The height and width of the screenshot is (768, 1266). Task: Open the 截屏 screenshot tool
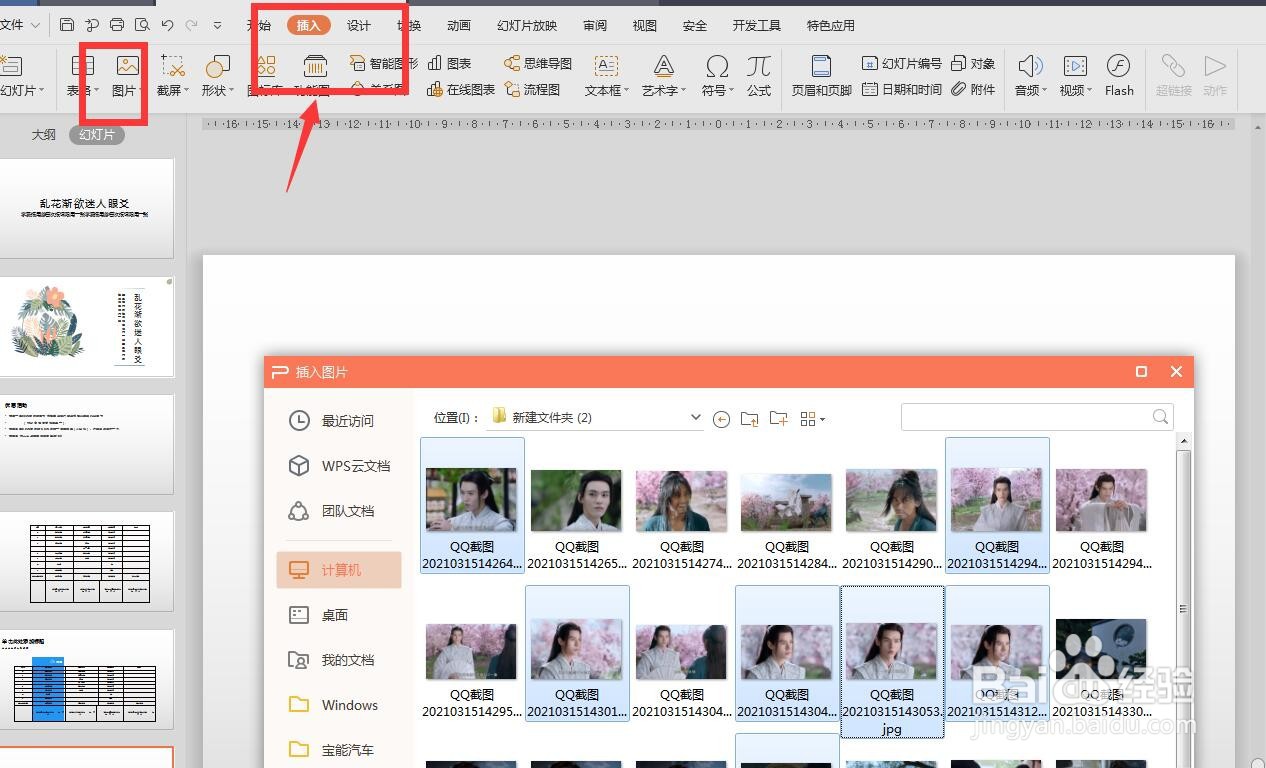pyautogui.click(x=172, y=76)
